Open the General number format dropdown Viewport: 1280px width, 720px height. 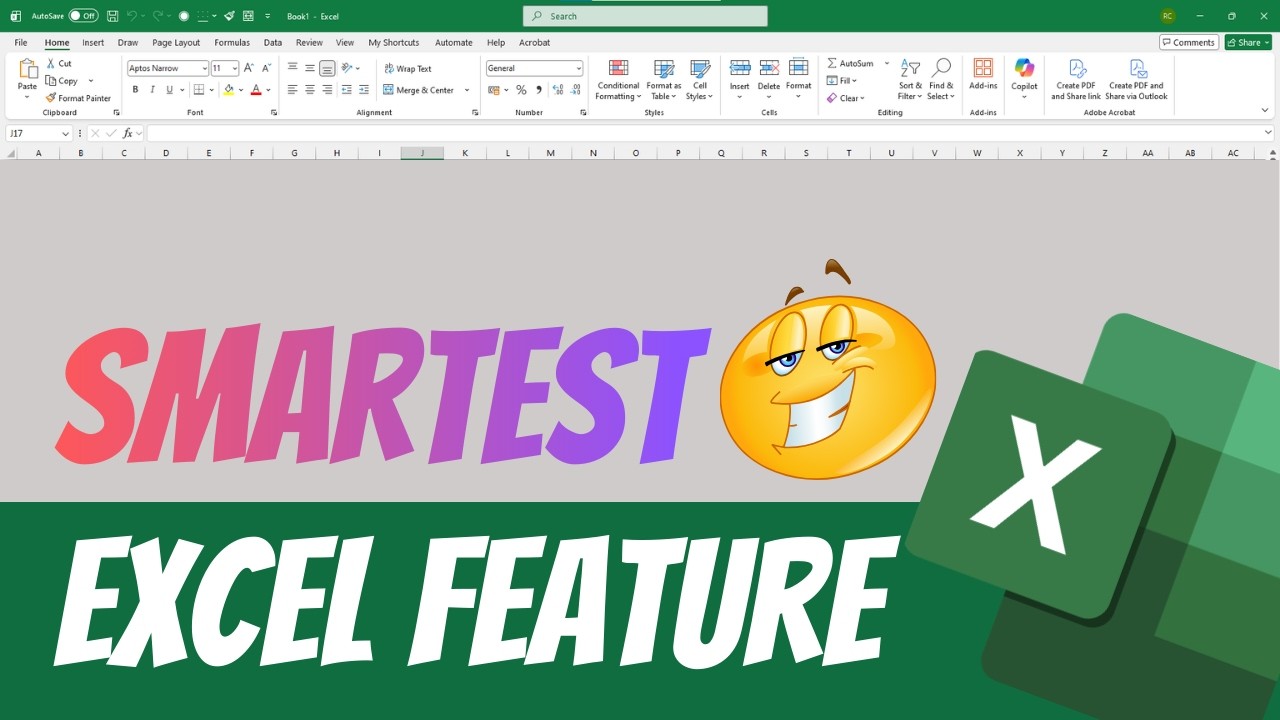[x=578, y=68]
